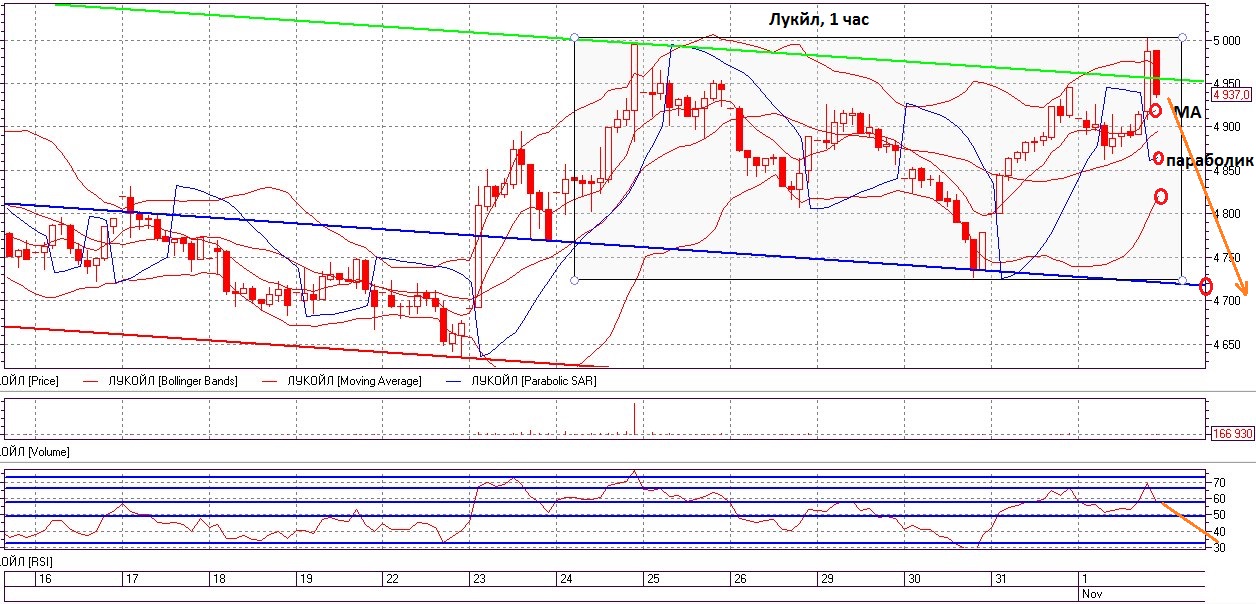Click the RSI axis value 50
This screenshot has width=1256, height=604.
pos(1219,514)
